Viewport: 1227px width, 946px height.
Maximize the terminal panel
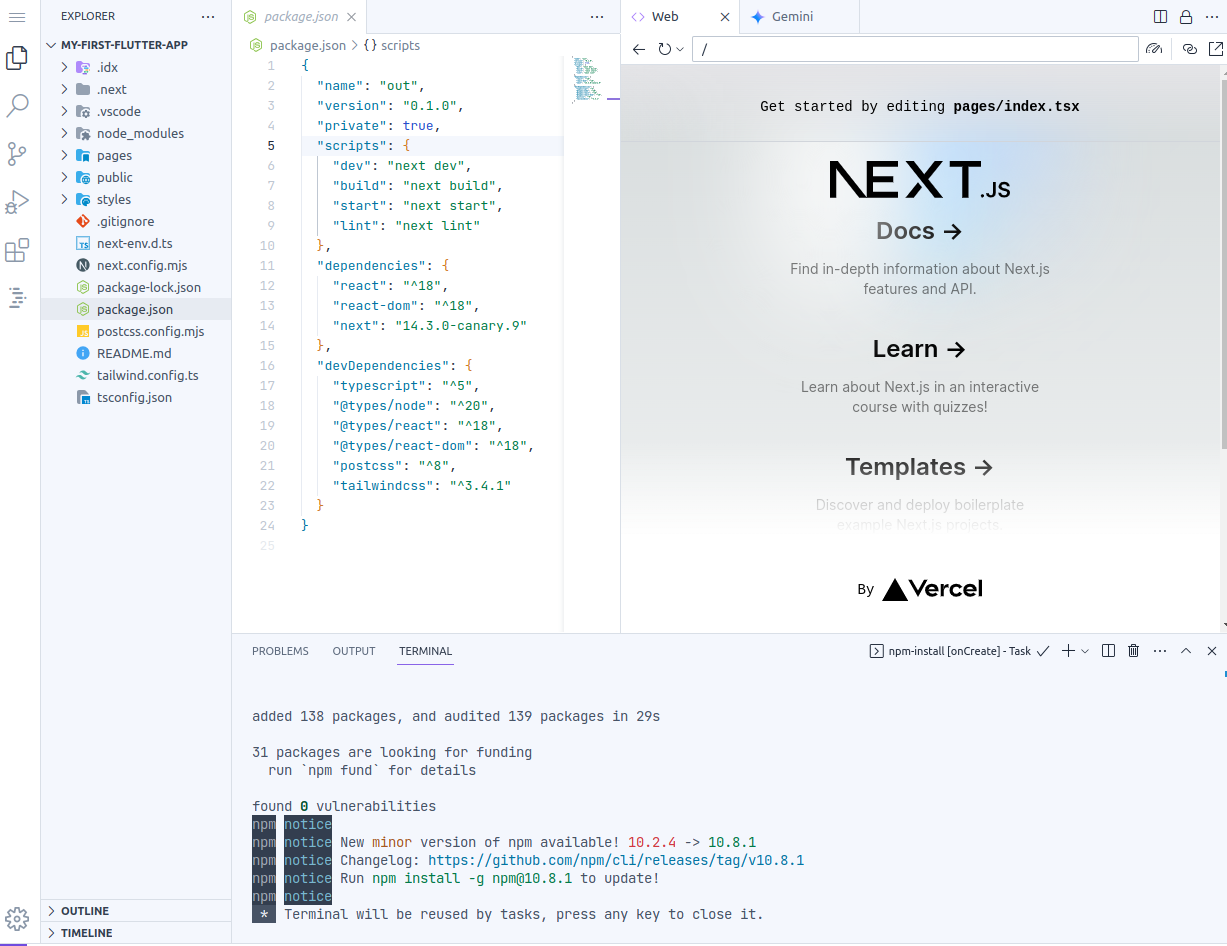pyautogui.click(x=1185, y=650)
